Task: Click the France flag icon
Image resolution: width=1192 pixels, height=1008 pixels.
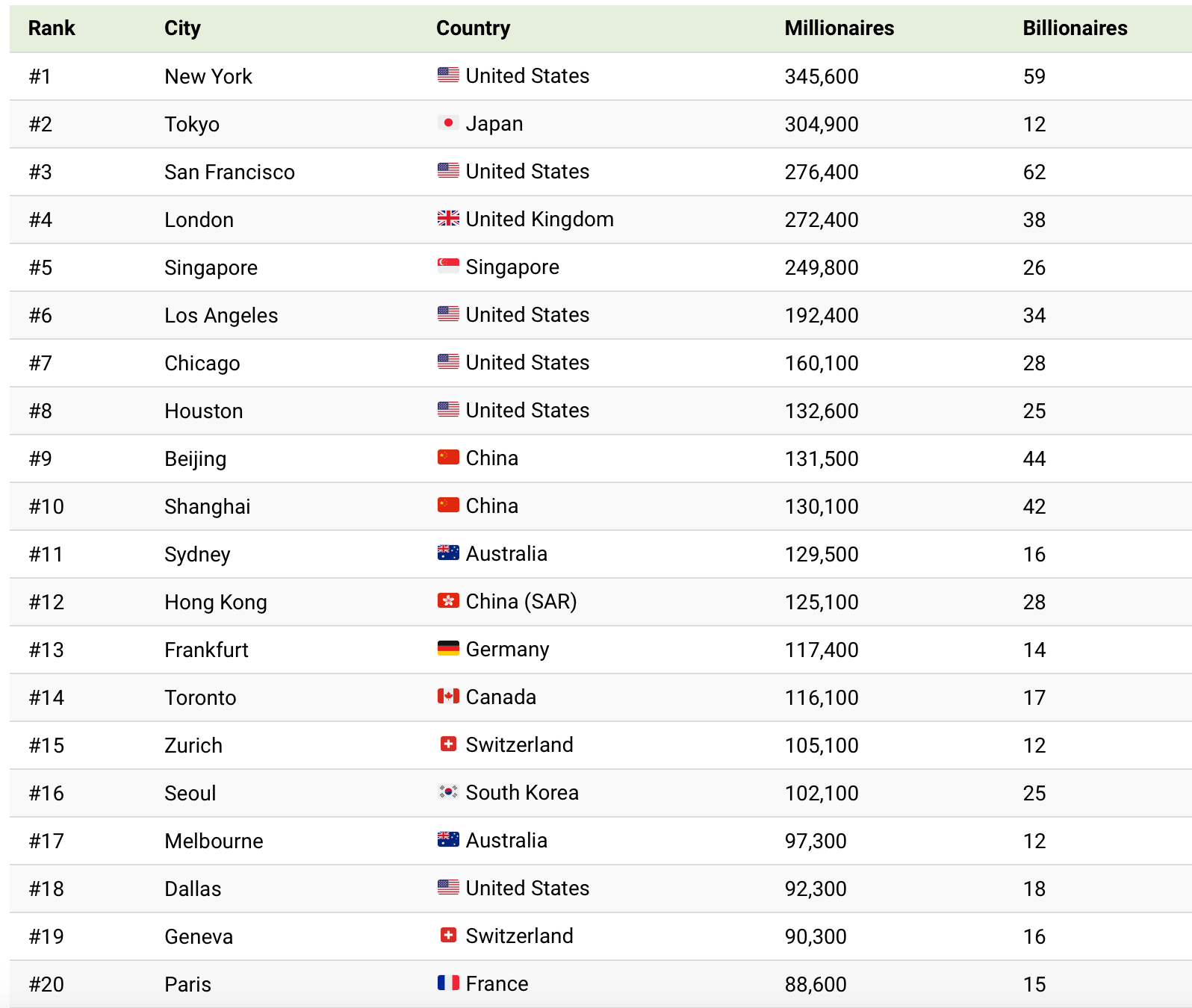Action: (448, 983)
